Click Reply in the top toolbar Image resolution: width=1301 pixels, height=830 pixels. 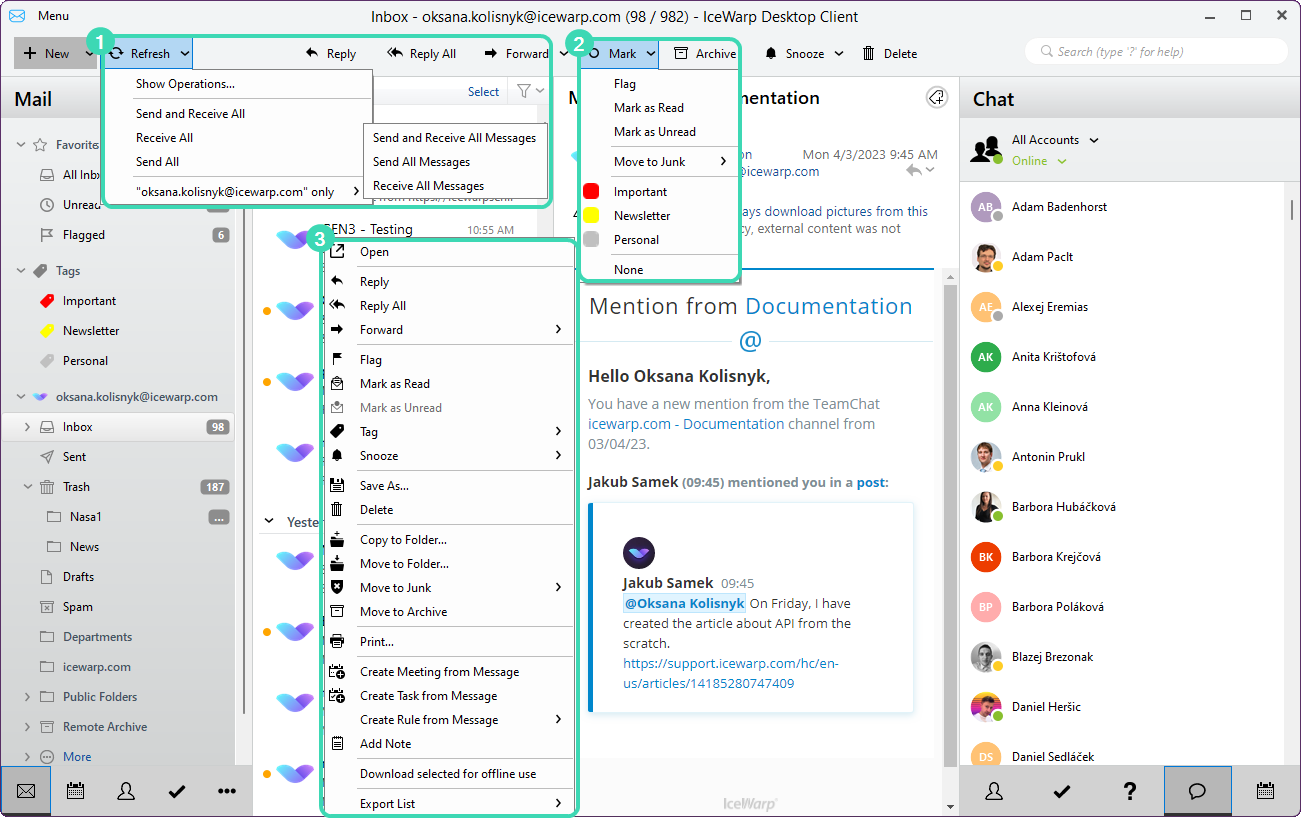pyautogui.click(x=331, y=54)
